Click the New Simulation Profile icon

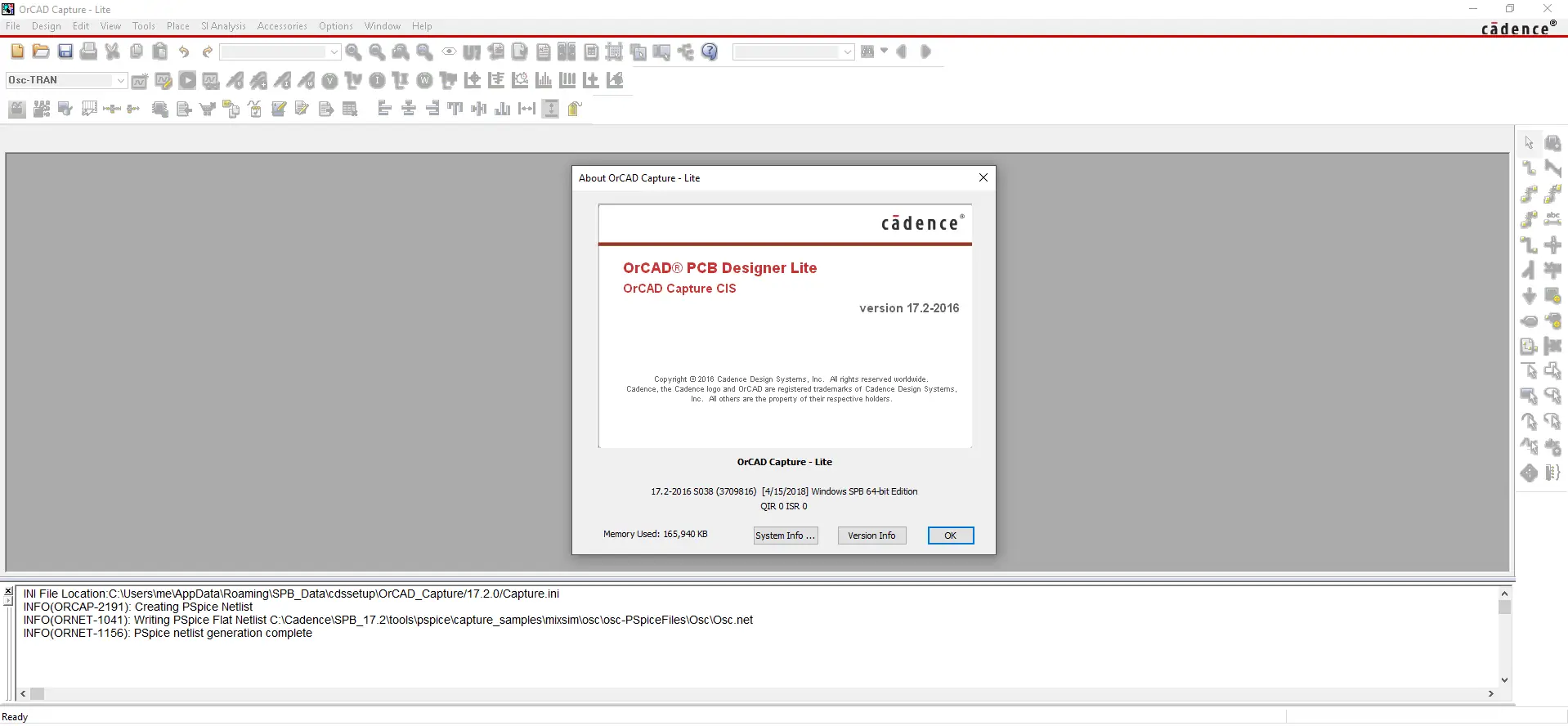pyautogui.click(x=140, y=80)
